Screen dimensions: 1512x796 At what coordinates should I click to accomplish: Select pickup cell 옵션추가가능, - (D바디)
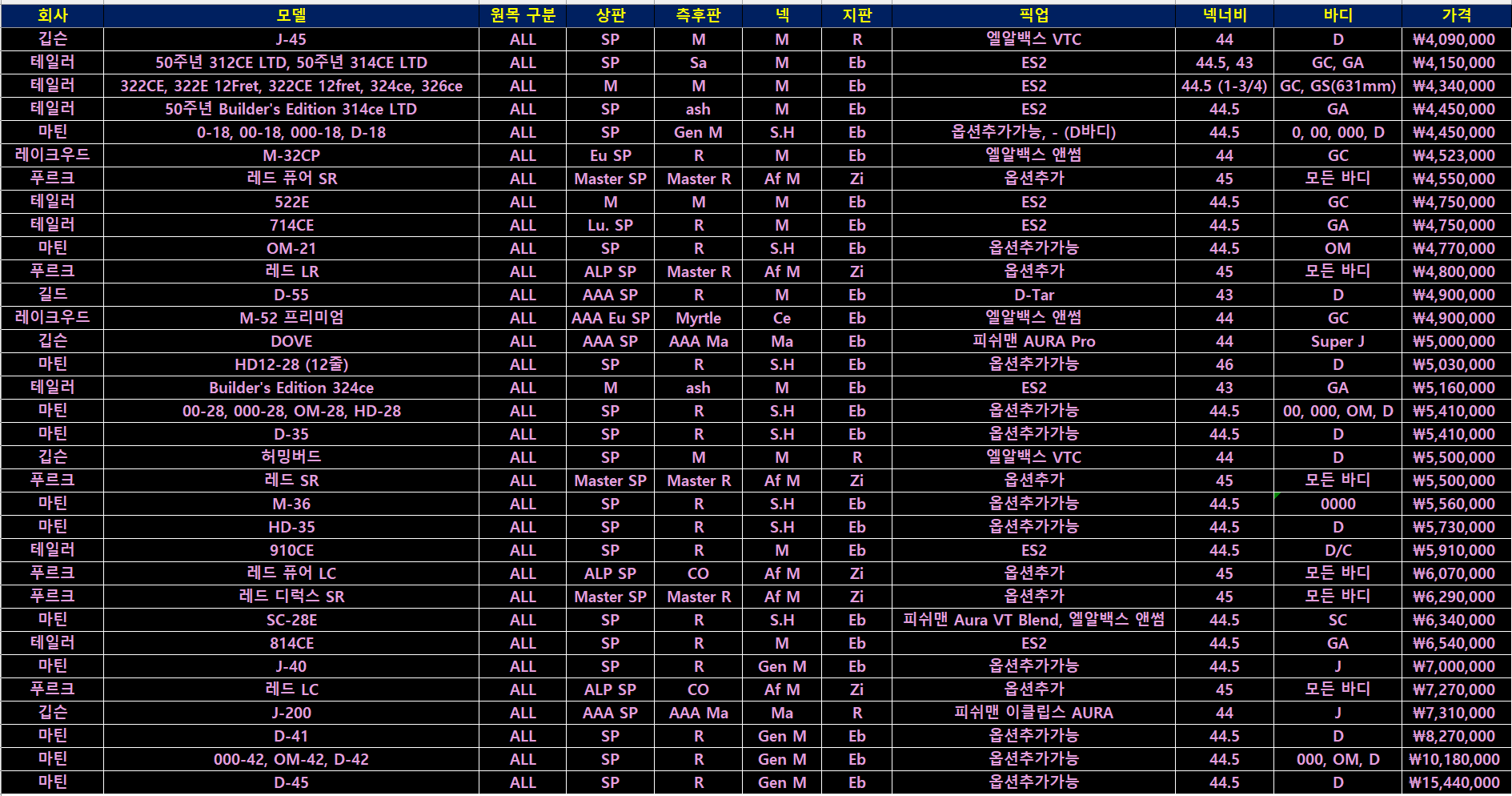pyautogui.click(x=1033, y=132)
